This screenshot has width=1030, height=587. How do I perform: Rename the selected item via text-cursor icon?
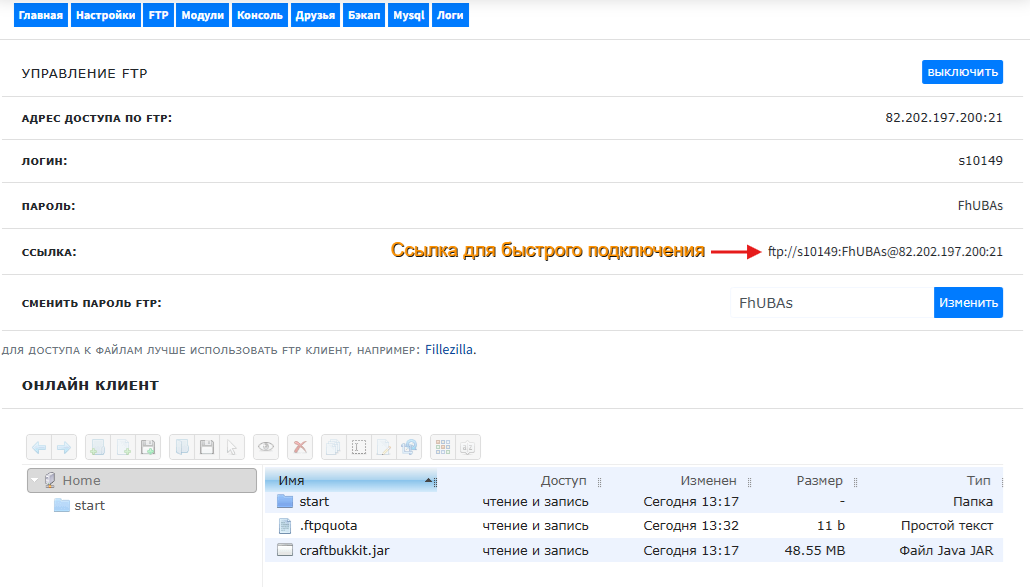pos(359,447)
